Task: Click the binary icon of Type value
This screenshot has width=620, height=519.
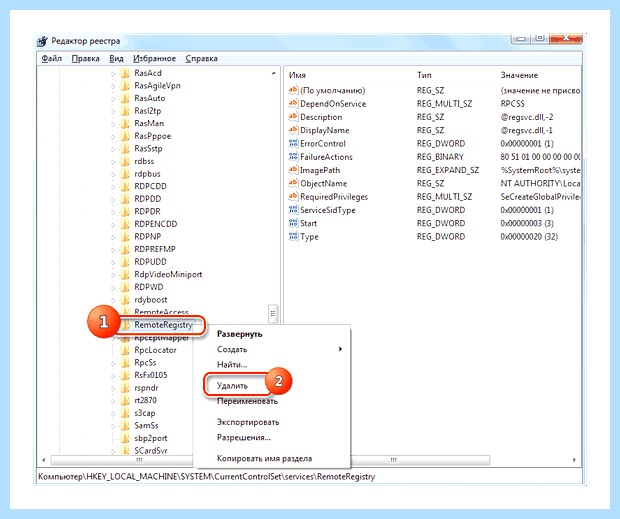Action: [293, 236]
